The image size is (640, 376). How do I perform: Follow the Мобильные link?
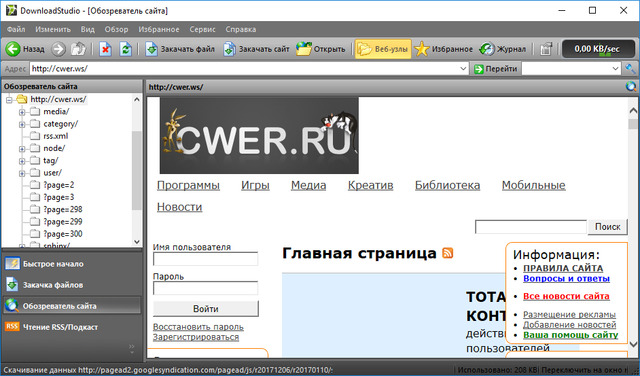(x=533, y=185)
